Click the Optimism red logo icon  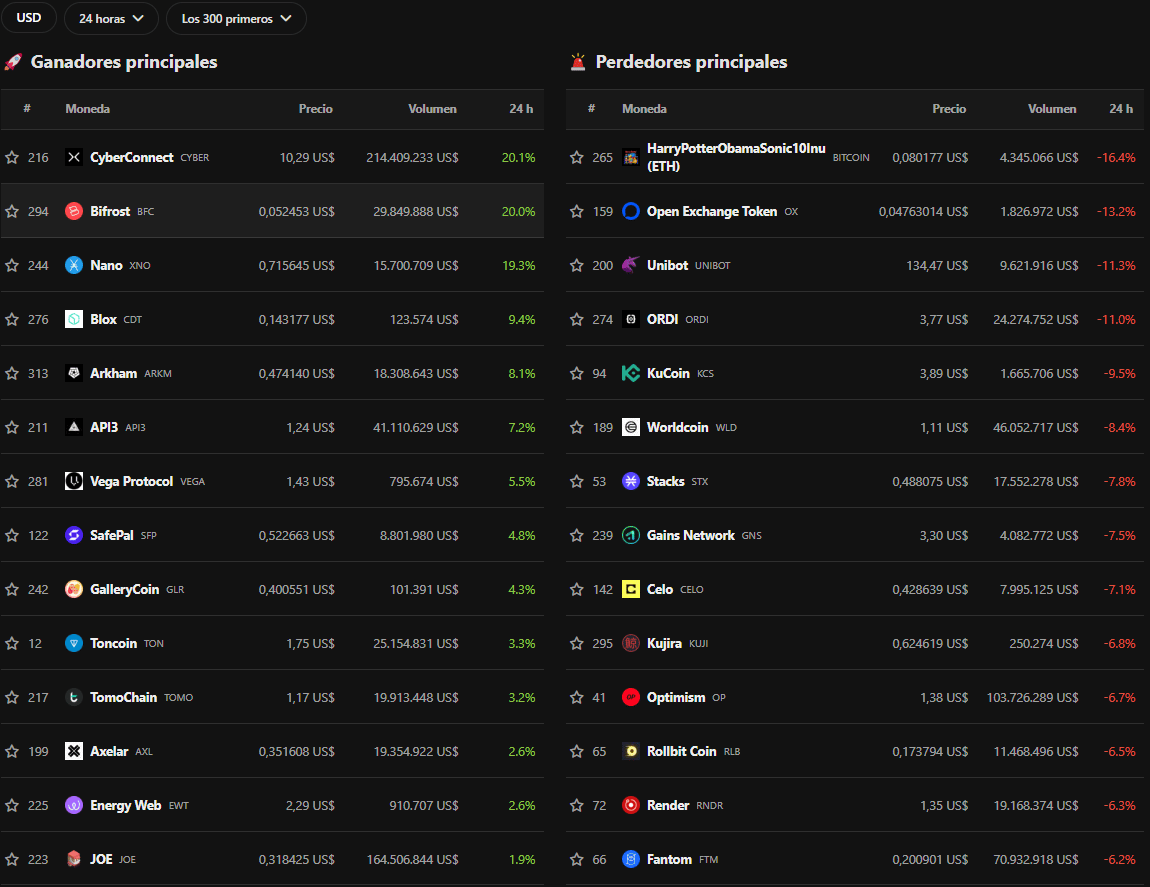[631, 697]
